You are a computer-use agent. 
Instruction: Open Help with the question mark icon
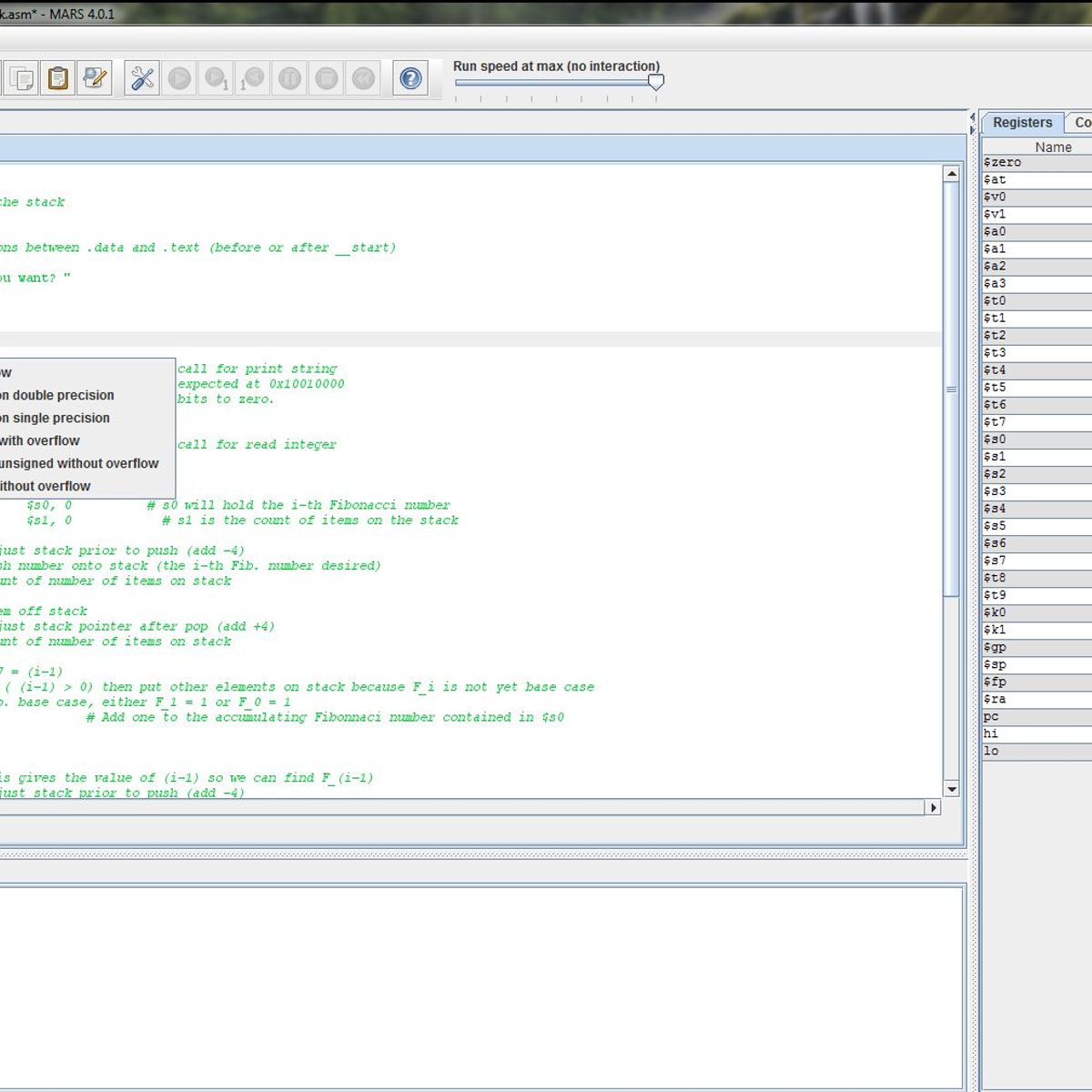pyautogui.click(x=410, y=79)
